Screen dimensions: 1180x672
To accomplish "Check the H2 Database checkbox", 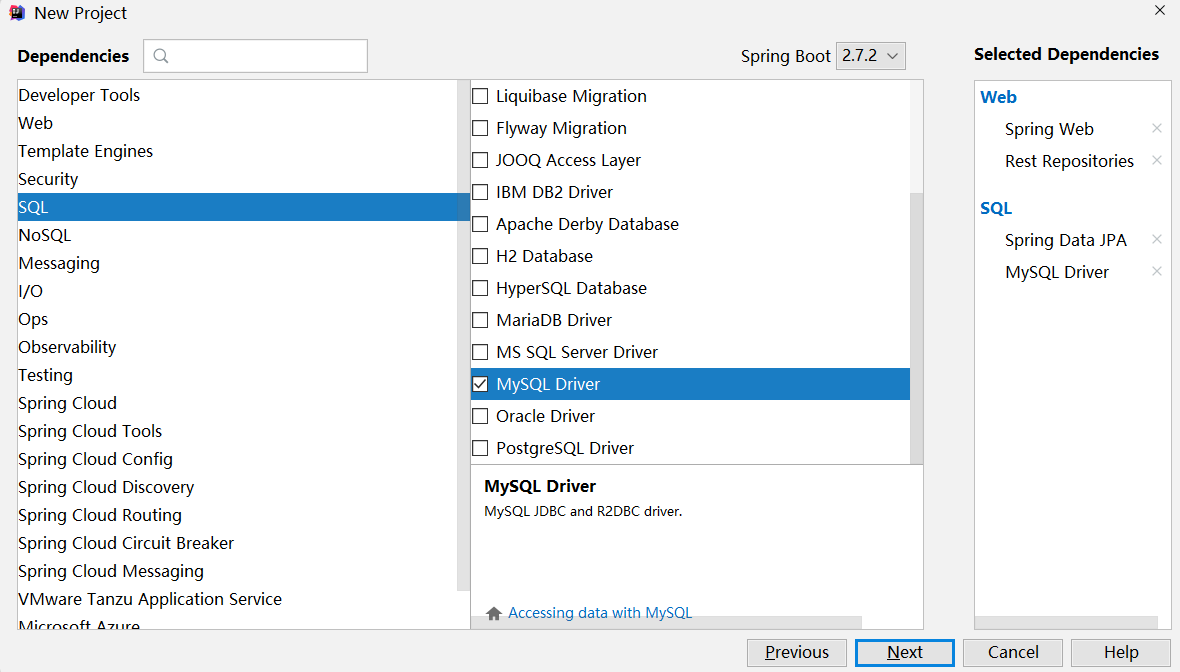I will [x=480, y=256].
